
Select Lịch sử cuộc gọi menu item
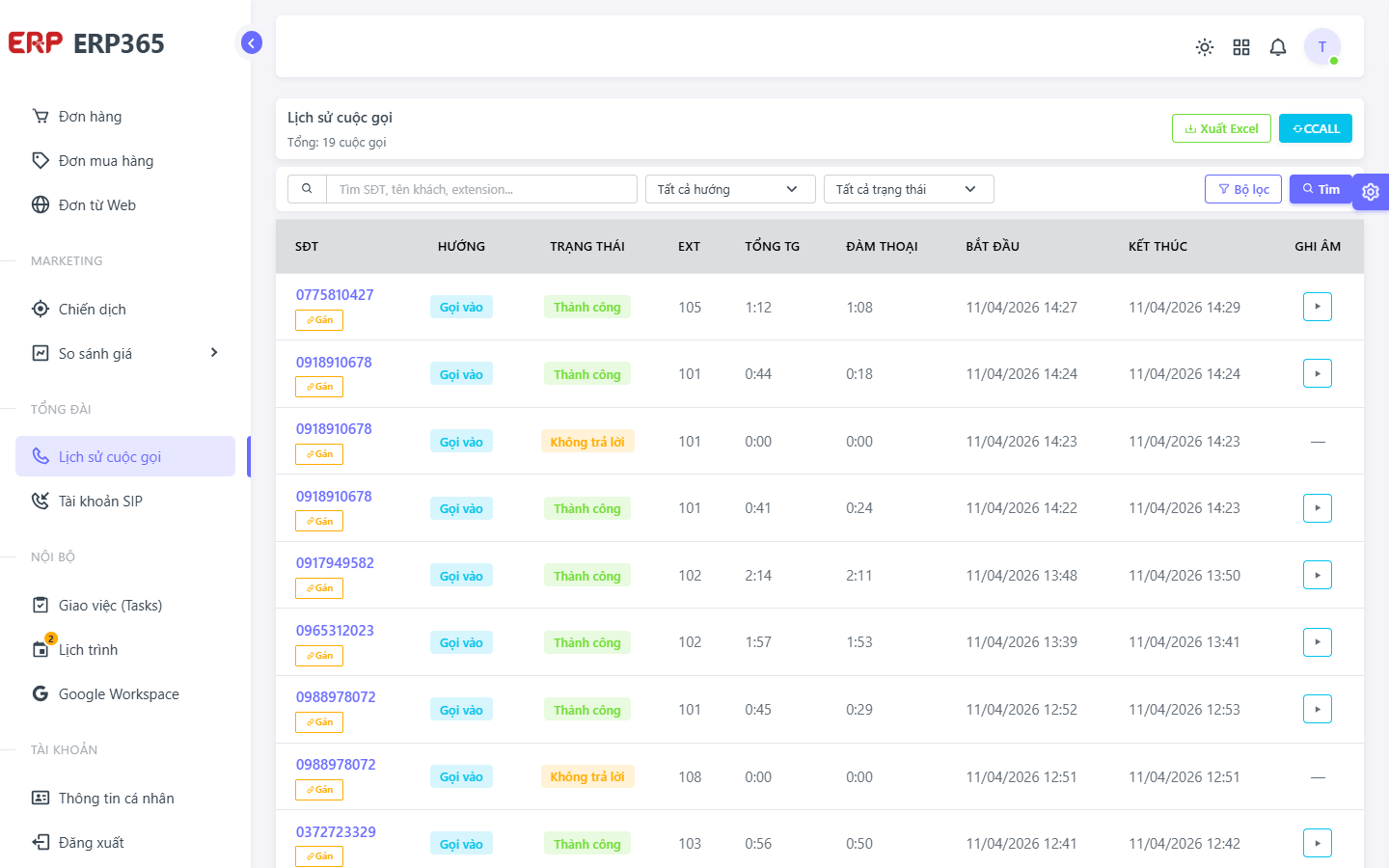pyautogui.click(x=125, y=457)
